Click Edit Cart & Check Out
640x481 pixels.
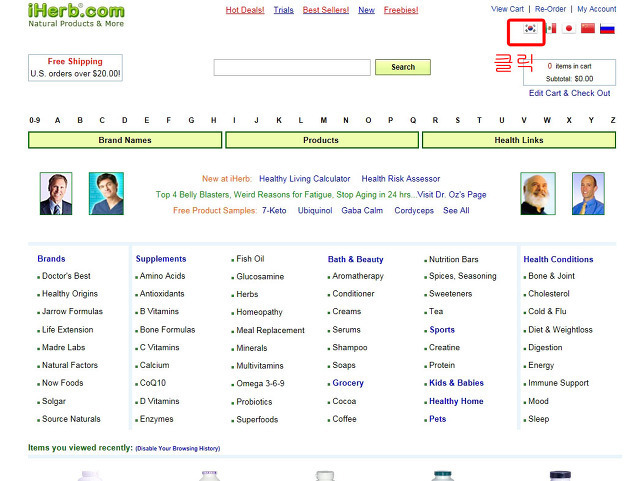[x=569, y=93]
